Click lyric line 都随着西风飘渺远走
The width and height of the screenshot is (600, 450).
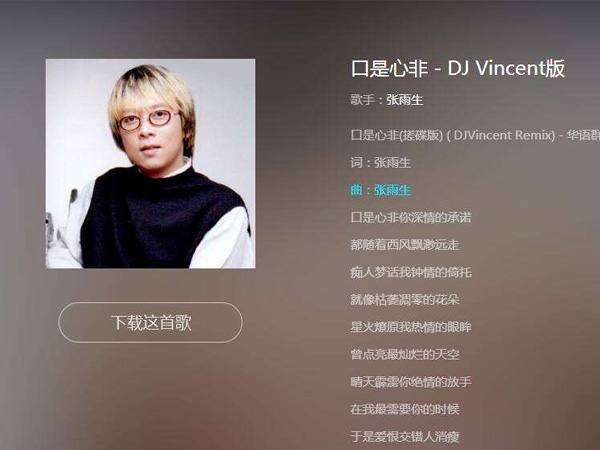click(404, 245)
